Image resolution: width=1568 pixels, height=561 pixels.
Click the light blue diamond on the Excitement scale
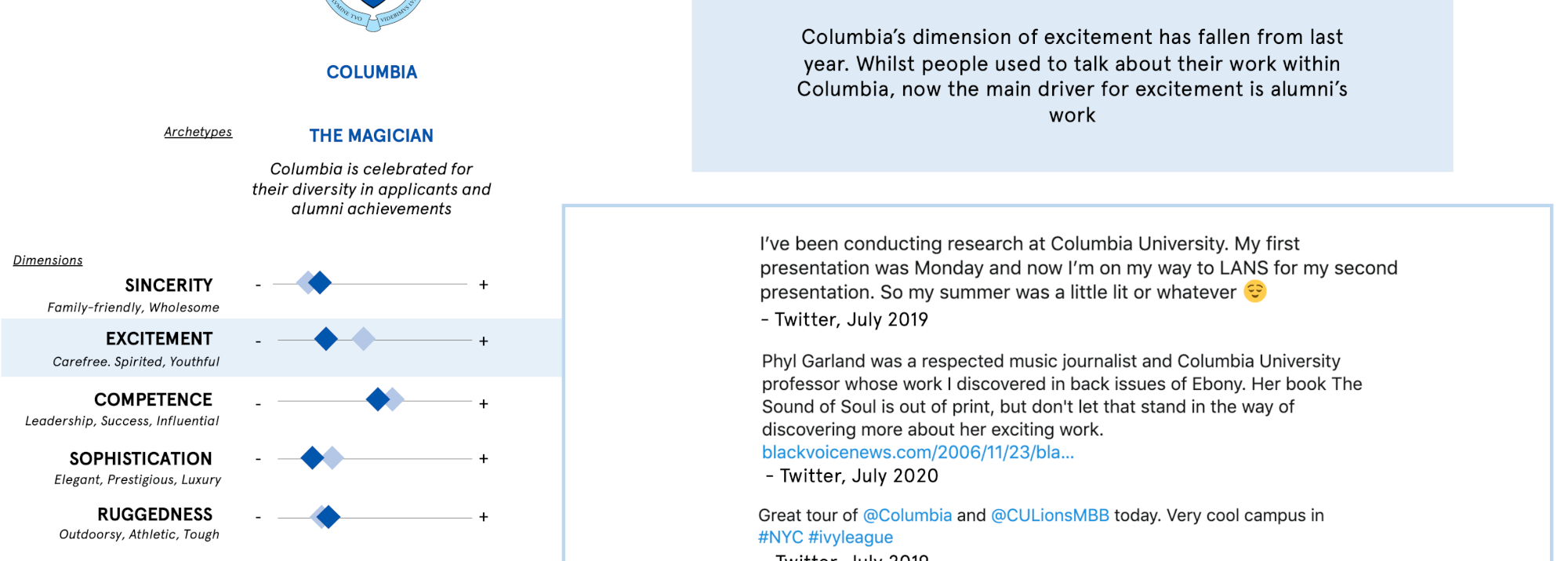click(x=363, y=339)
